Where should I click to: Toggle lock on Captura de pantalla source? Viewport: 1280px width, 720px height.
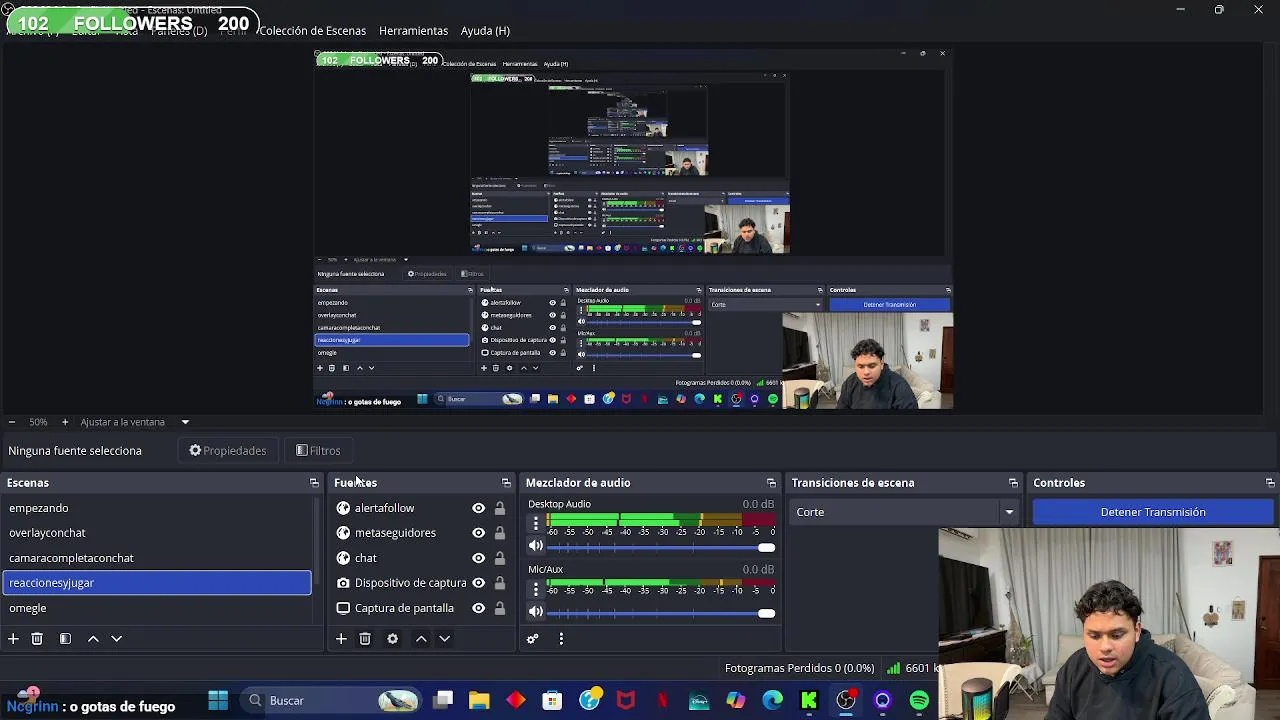click(x=499, y=608)
